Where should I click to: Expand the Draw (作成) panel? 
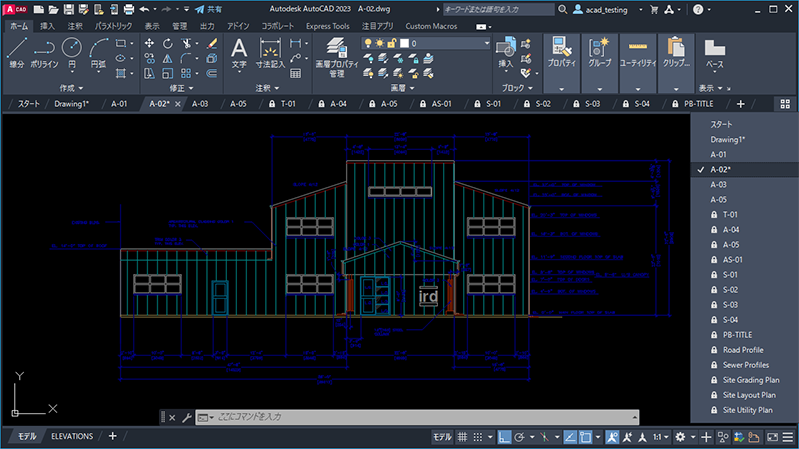tap(71, 88)
